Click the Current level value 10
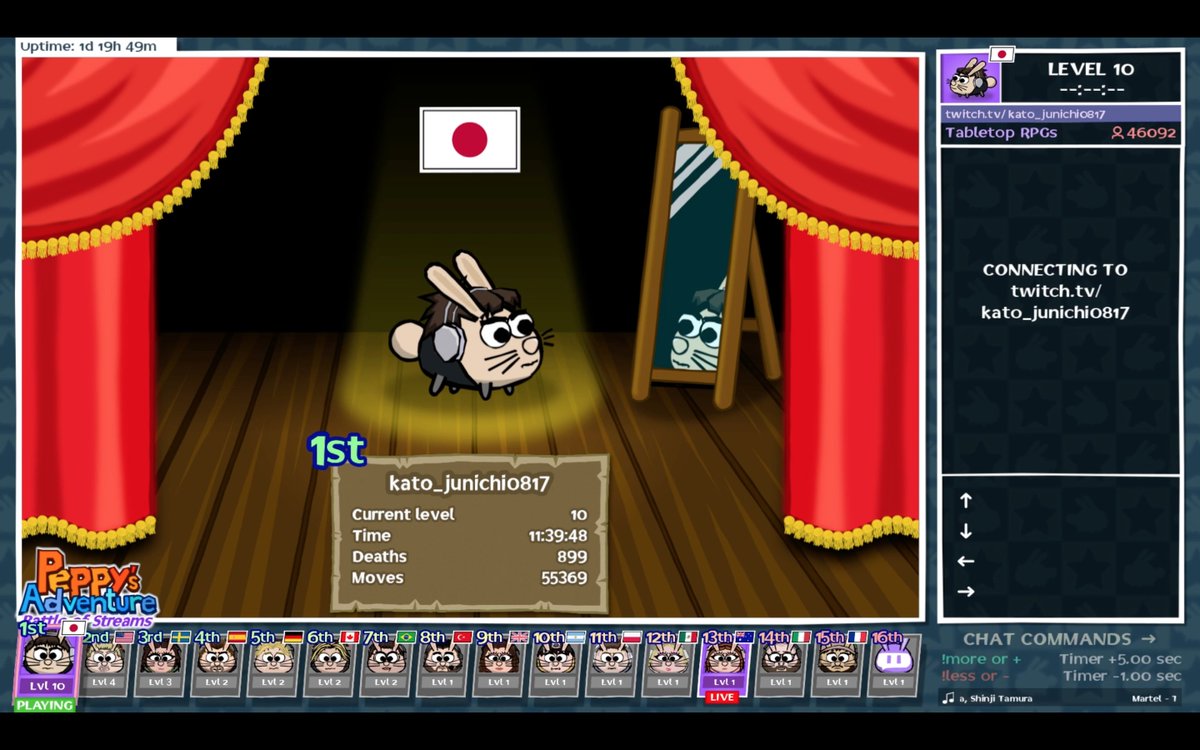 click(578, 515)
